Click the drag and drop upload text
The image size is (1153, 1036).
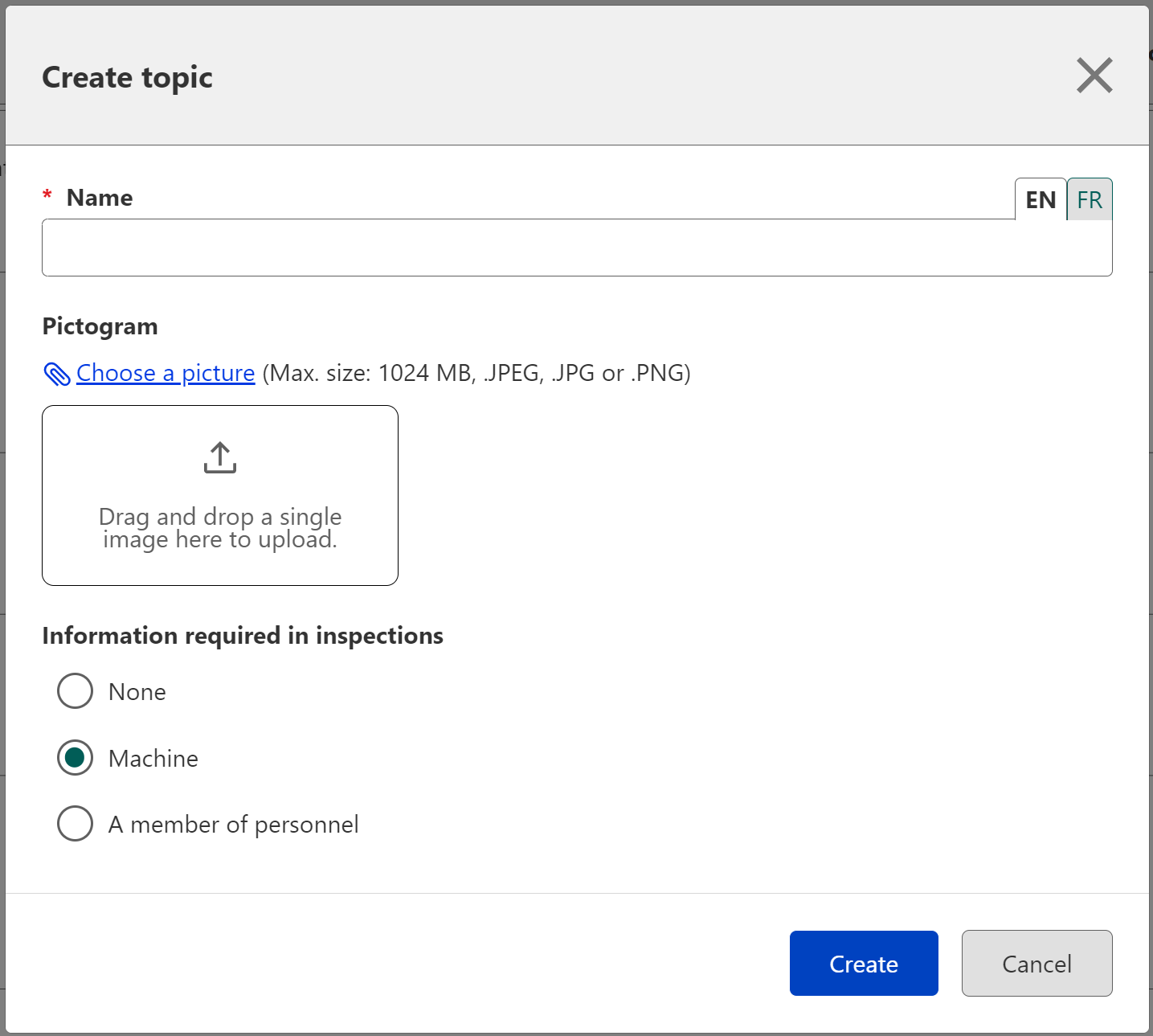pyautogui.click(x=220, y=528)
